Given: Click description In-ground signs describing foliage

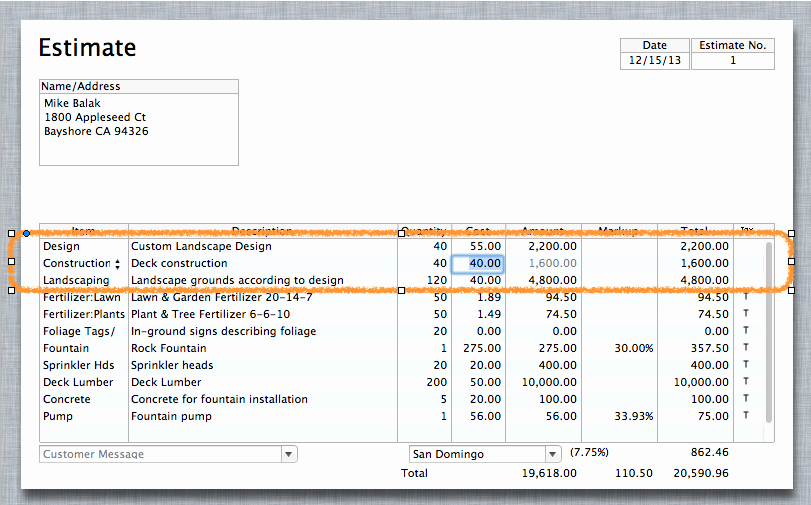Looking at the screenshot, I should pyautogui.click(x=223, y=332).
